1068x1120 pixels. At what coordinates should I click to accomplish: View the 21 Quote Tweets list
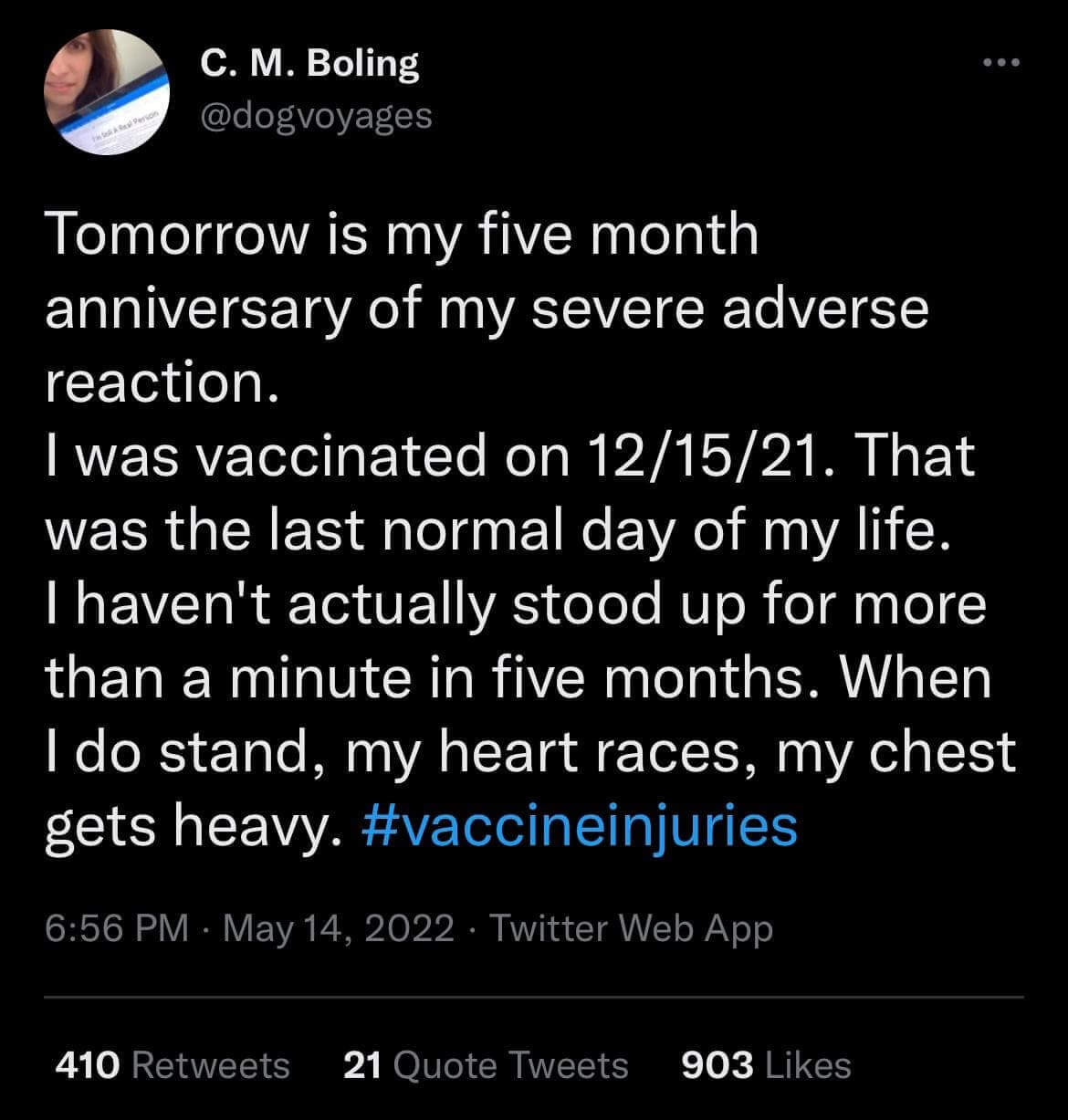486,1065
